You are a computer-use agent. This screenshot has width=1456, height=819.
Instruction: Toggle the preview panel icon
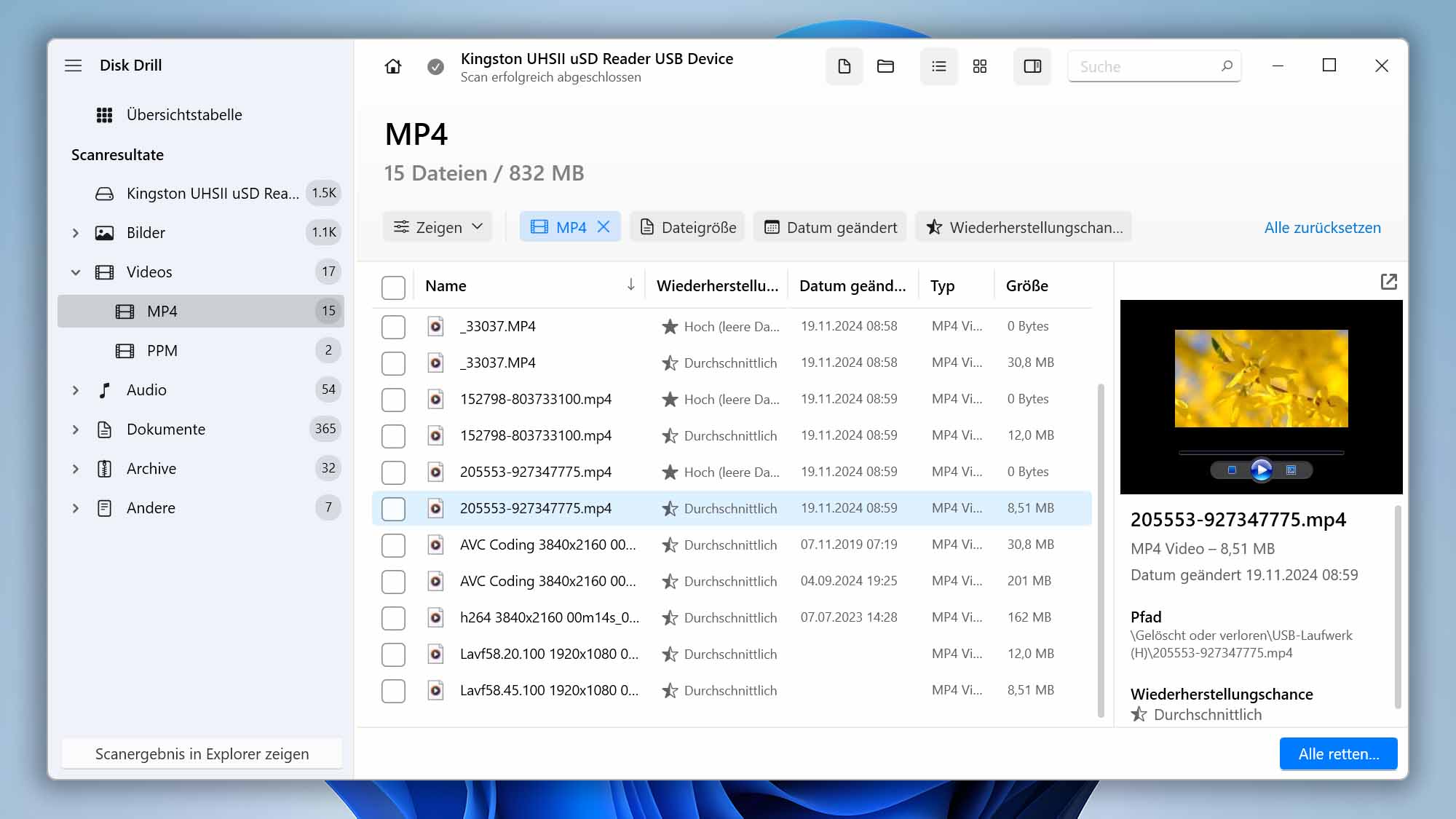pos(1032,66)
